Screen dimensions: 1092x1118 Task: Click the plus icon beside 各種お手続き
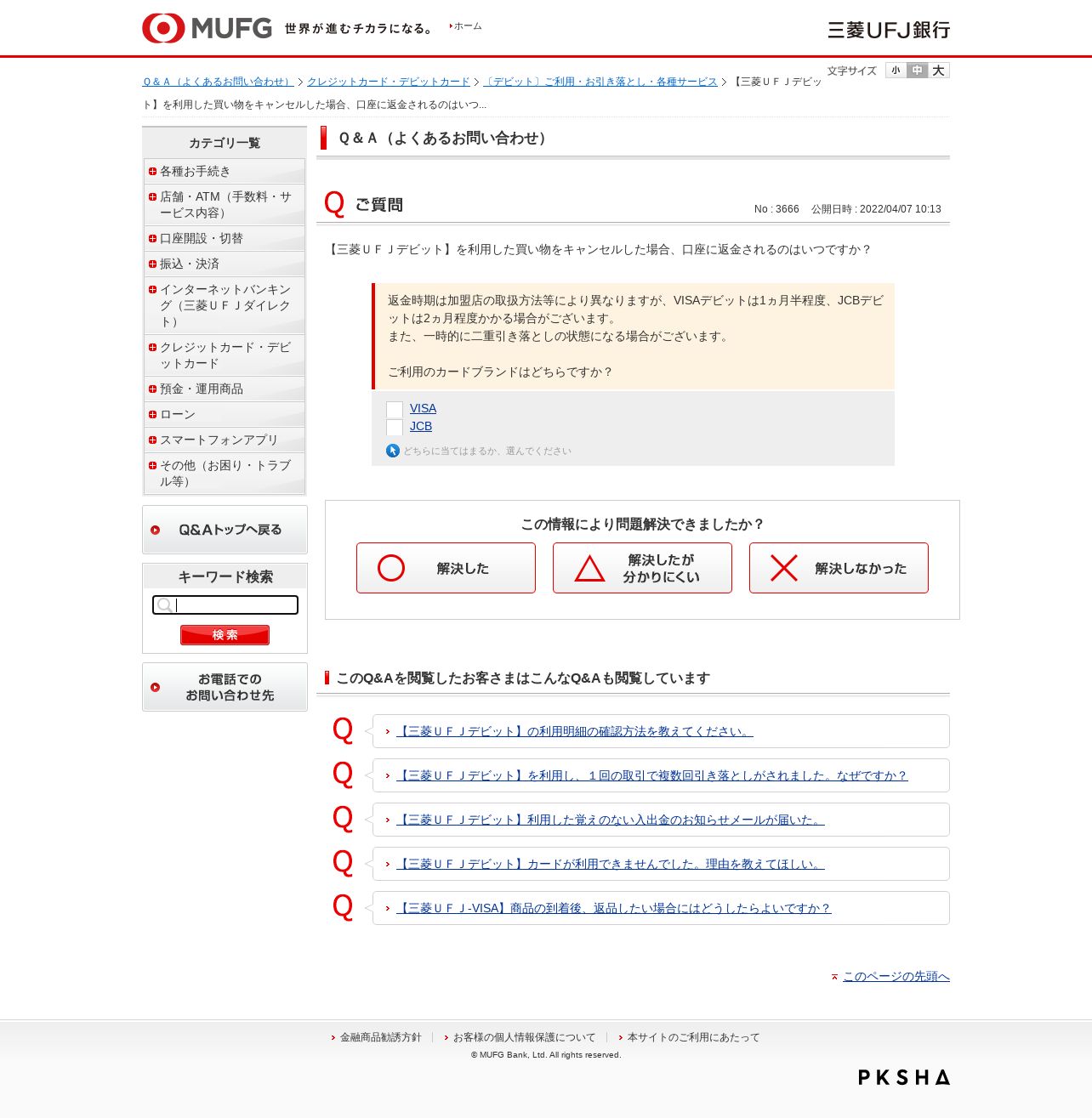coord(153,171)
